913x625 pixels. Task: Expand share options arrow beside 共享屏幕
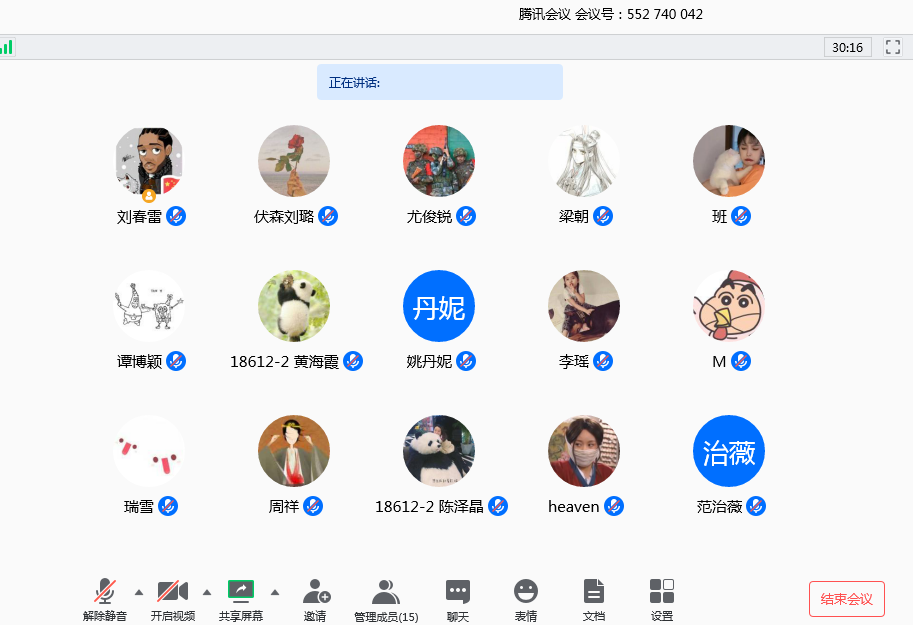275,591
